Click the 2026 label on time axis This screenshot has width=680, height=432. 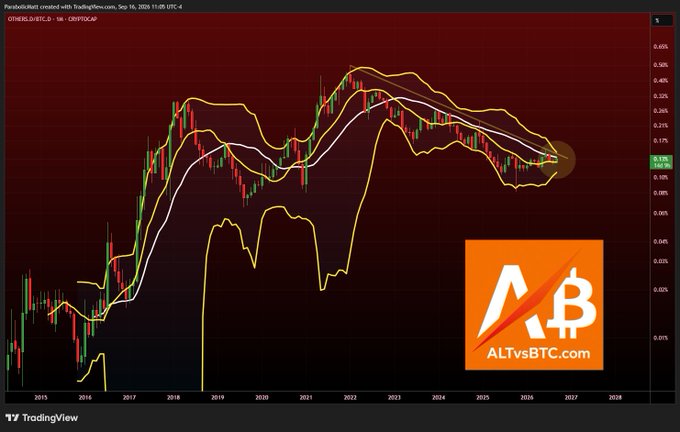click(527, 398)
